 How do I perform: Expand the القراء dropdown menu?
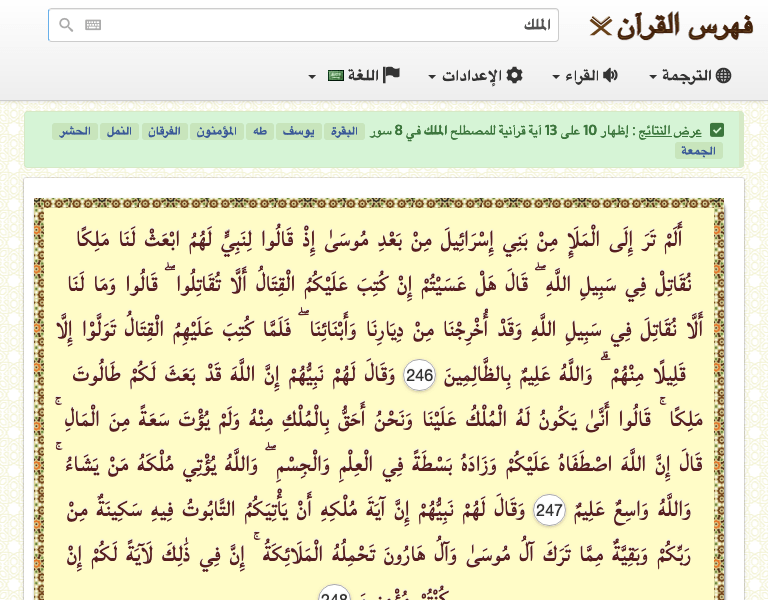pos(585,76)
